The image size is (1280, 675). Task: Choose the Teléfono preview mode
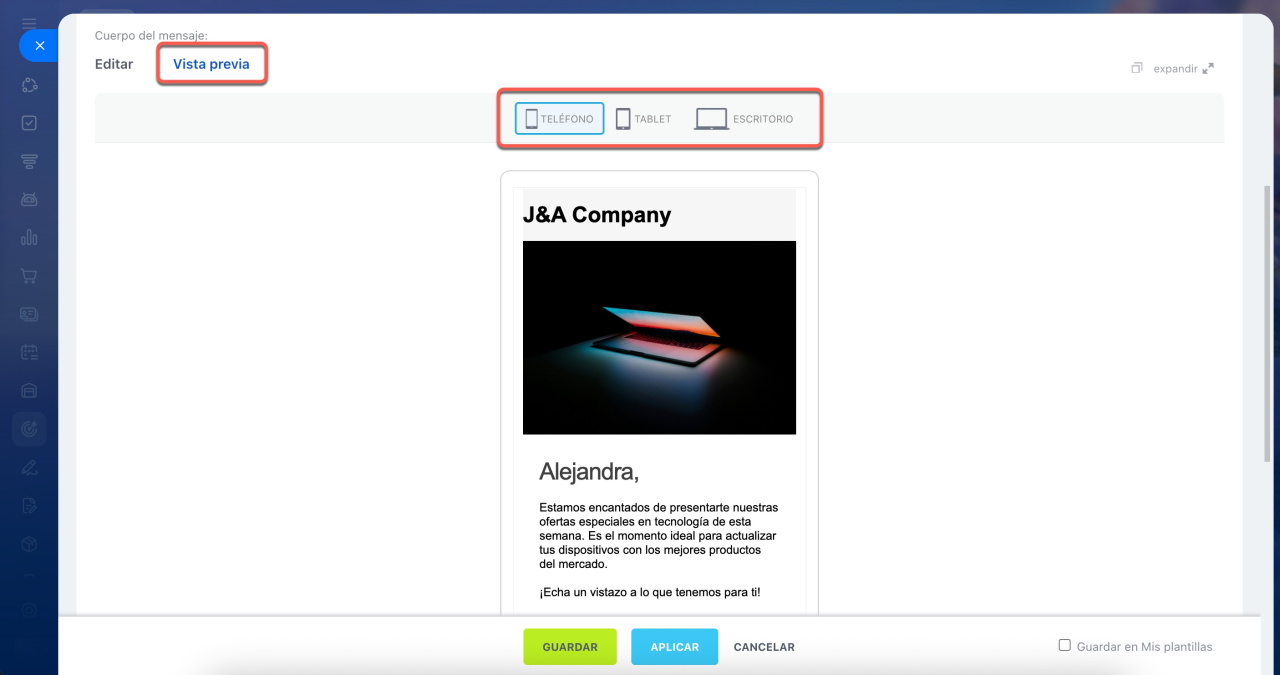[560, 119]
